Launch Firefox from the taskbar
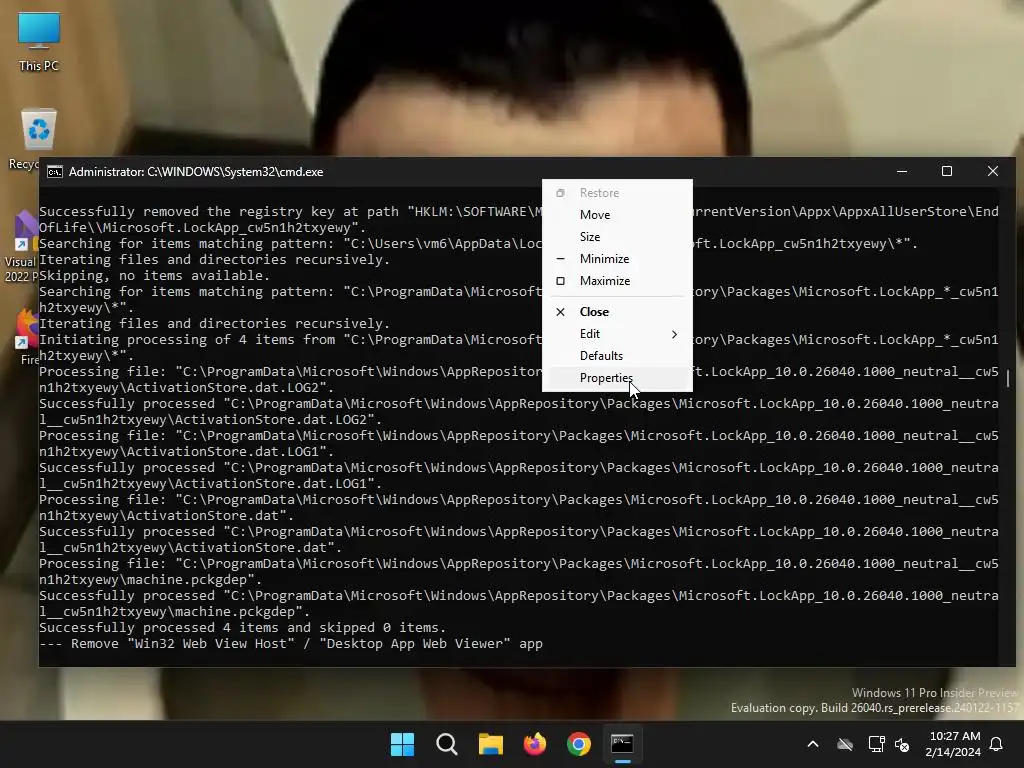The height and width of the screenshot is (768, 1024). (535, 744)
